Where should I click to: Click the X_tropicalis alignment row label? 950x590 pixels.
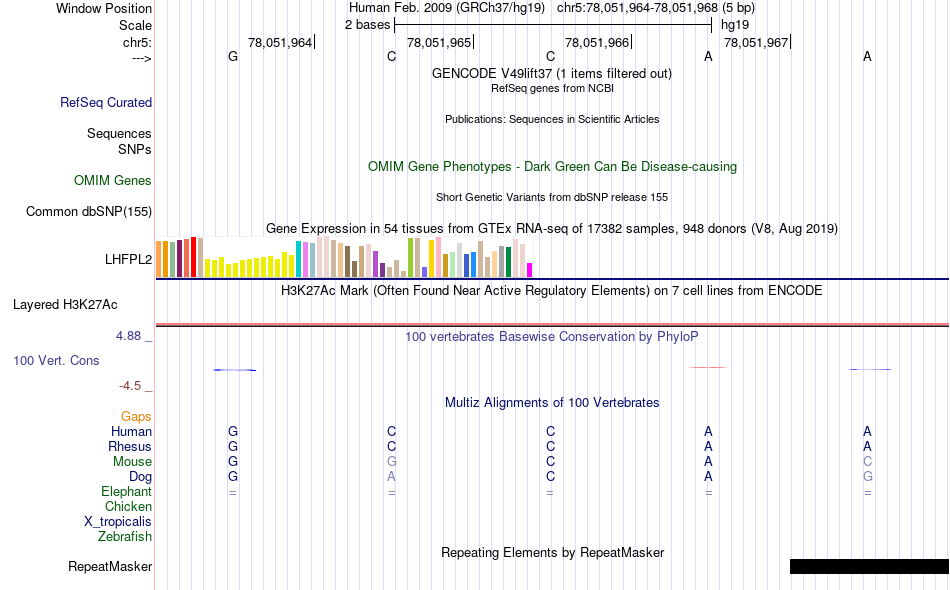(118, 522)
